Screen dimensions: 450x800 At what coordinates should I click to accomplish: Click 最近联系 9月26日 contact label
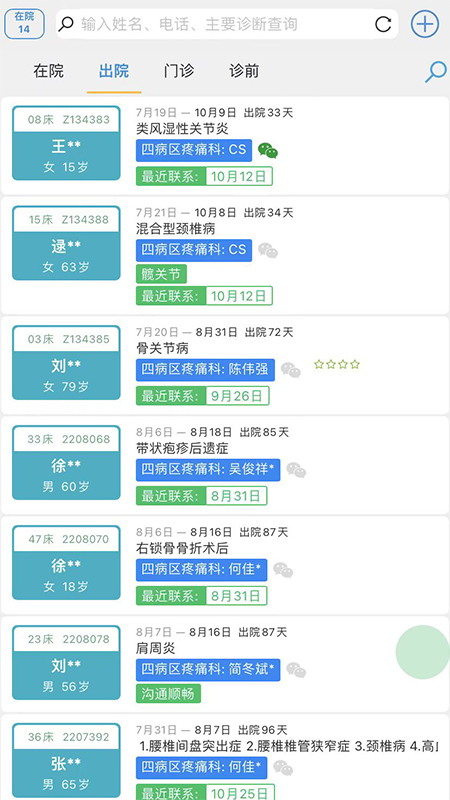[x=203, y=396]
